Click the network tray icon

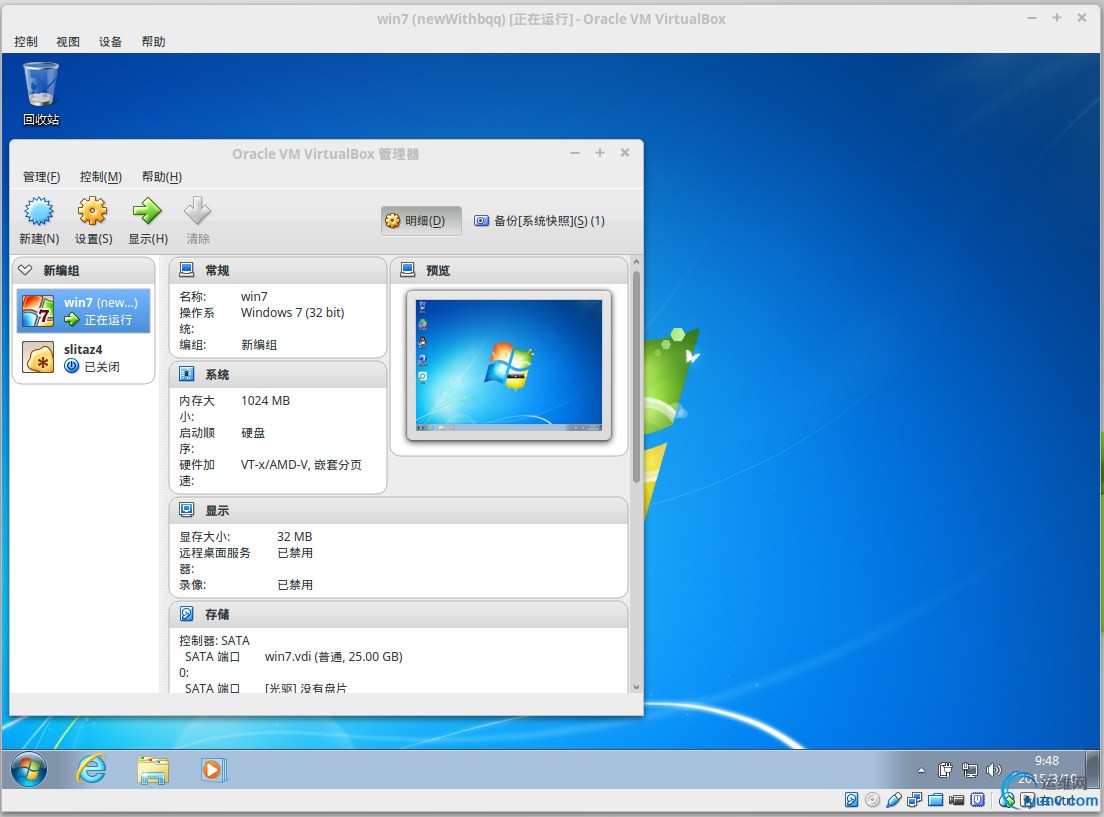(970, 771)
